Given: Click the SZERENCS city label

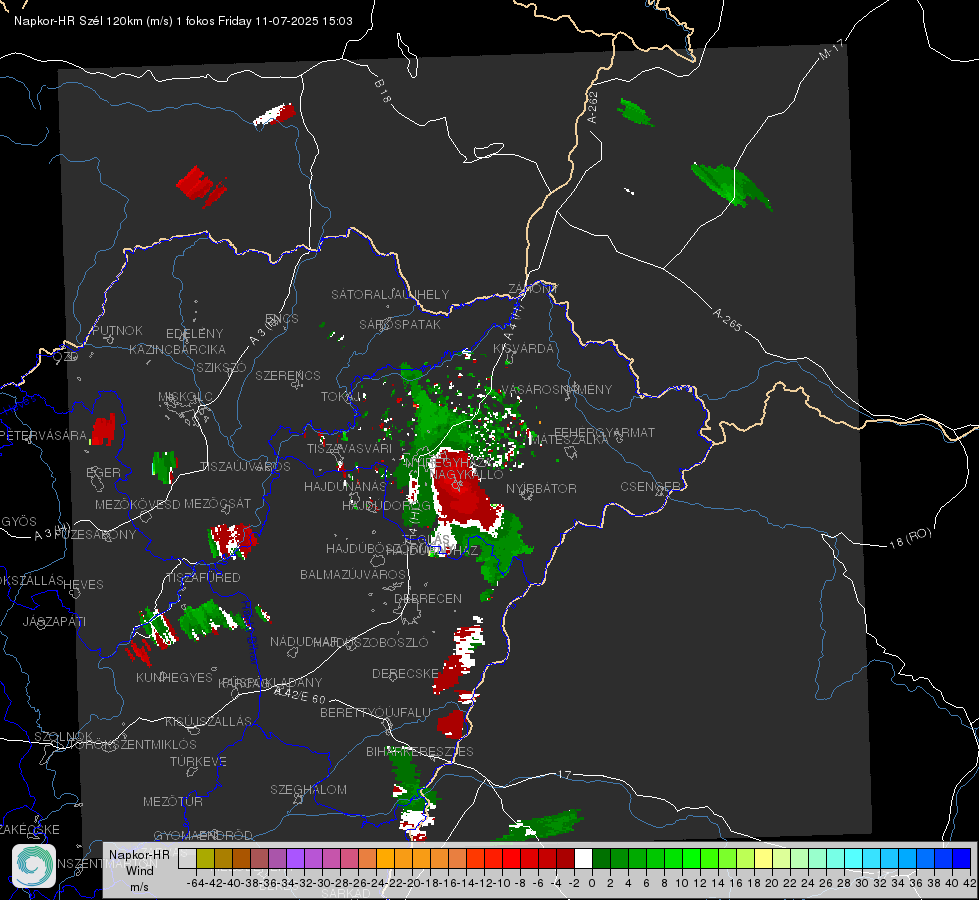Looking at the screenshot, I should click(288, 375).
